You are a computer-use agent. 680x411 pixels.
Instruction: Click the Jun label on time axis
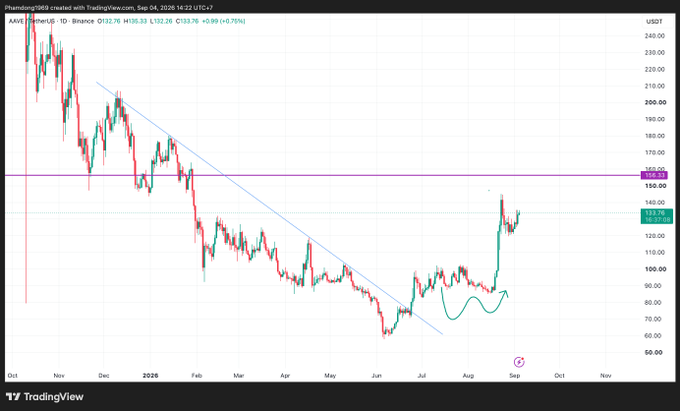[x=376, y=375]
